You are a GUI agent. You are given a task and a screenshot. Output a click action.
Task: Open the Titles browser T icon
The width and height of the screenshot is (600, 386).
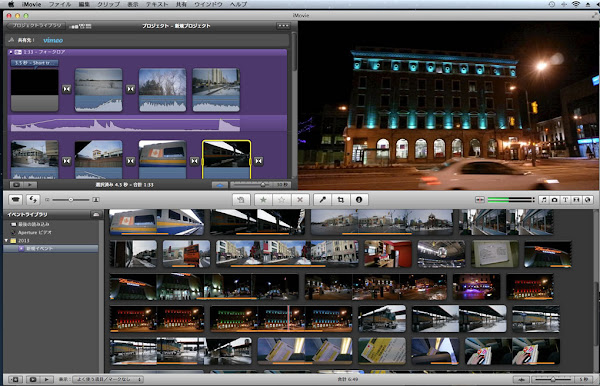565,200
